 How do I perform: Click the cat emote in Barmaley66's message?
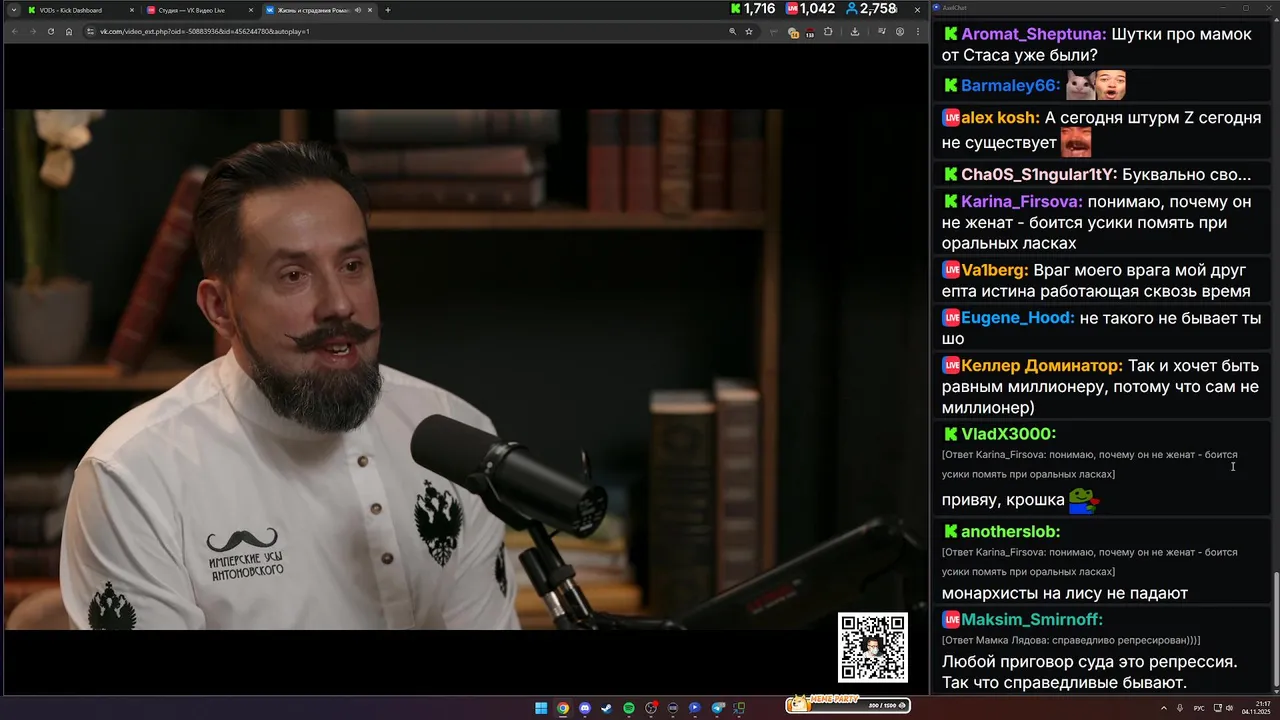(x=1080, y=86)
